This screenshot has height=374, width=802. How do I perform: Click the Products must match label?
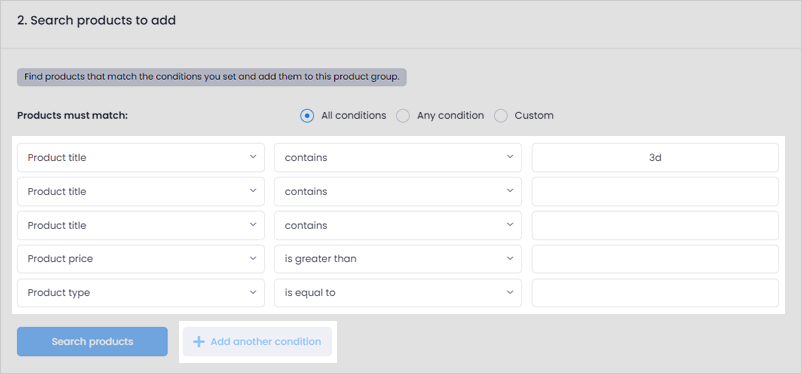click(73, 116)
